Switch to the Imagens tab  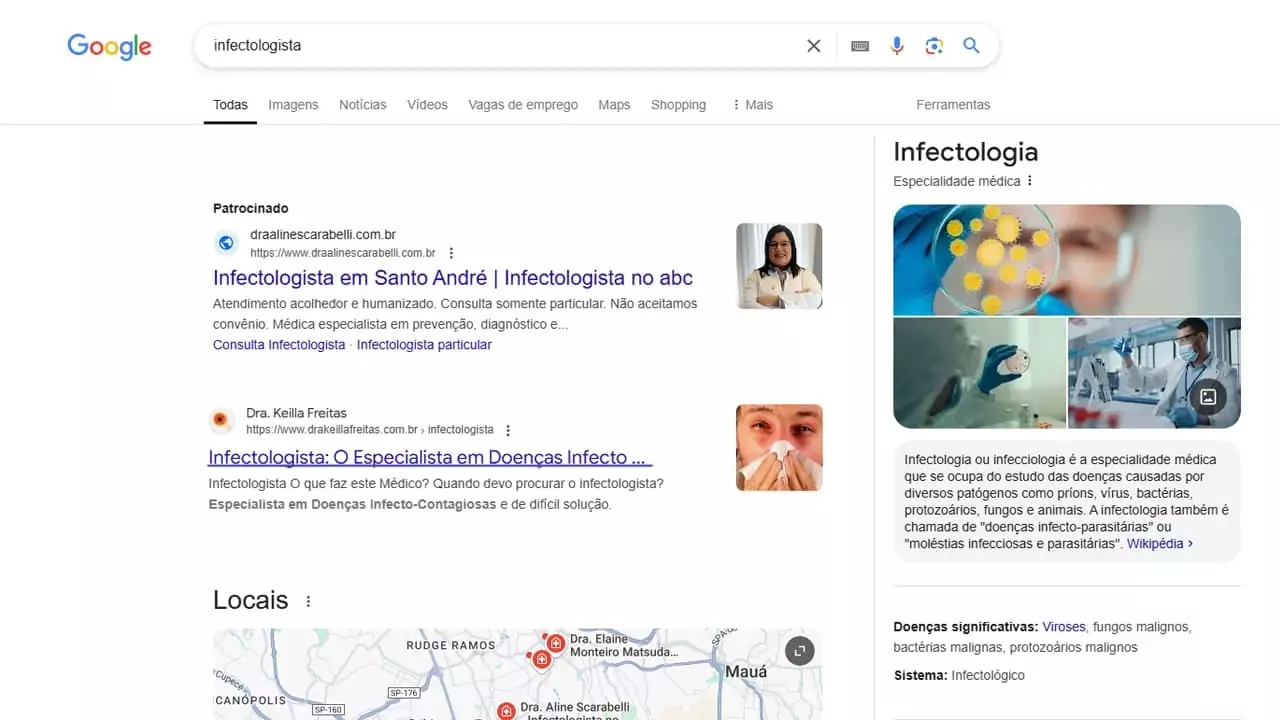pyautogui.click(x=293, y=105)
